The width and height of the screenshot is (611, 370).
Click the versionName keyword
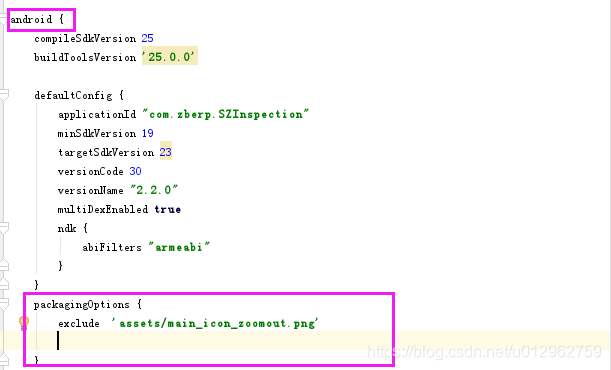90,190
